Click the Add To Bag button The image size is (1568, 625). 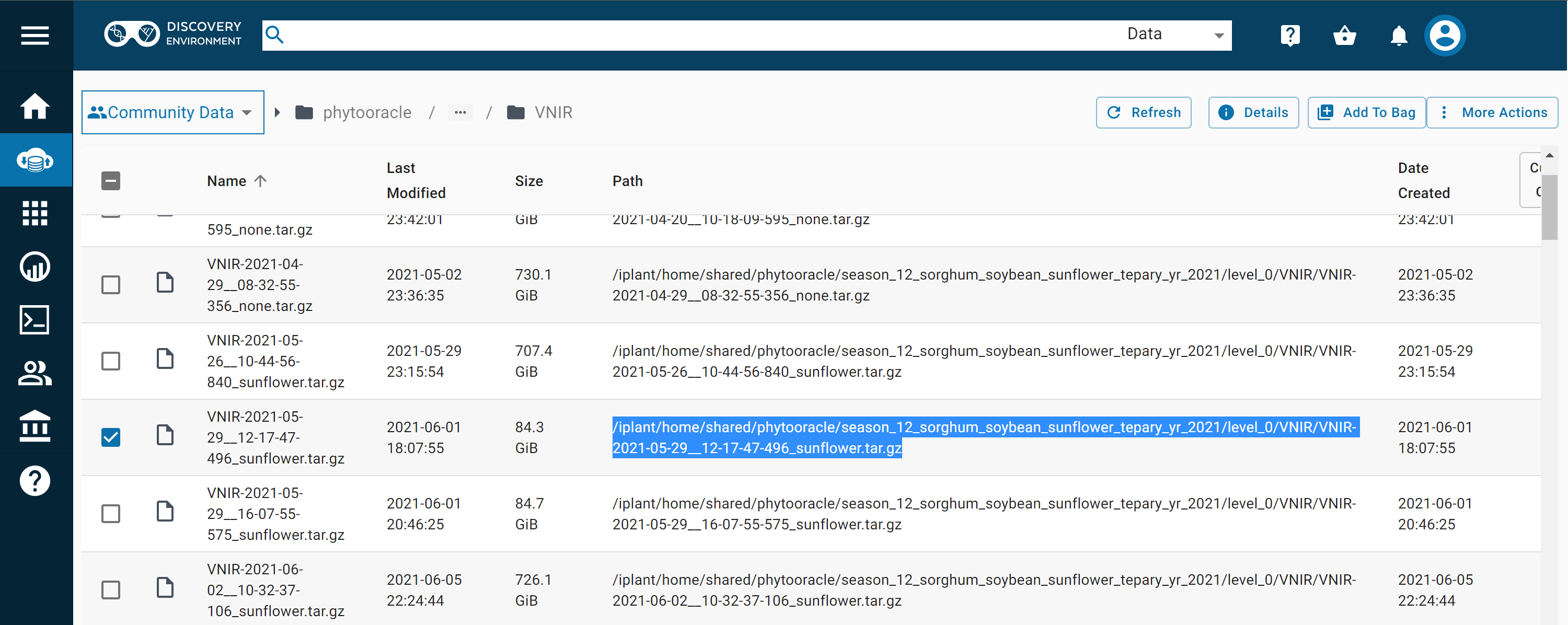1367,112
